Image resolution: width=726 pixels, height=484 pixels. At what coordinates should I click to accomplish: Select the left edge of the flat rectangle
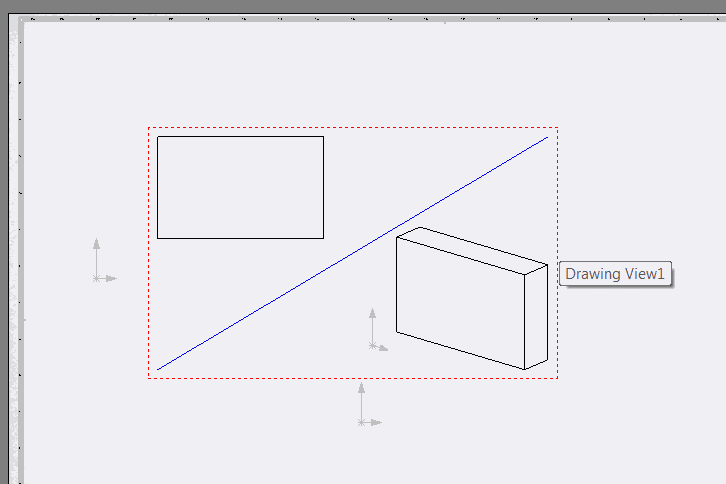click(157, 188)
